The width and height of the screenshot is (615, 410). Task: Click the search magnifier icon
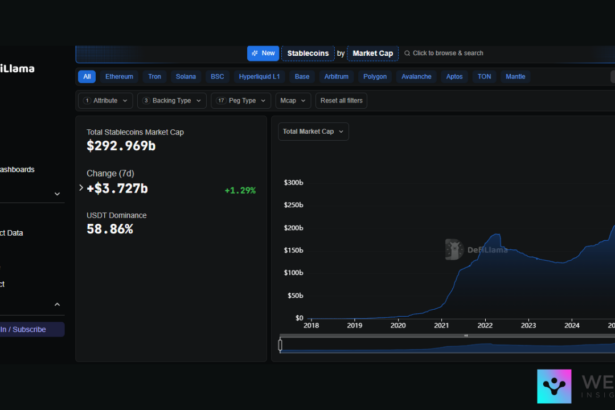click(406, 53)
